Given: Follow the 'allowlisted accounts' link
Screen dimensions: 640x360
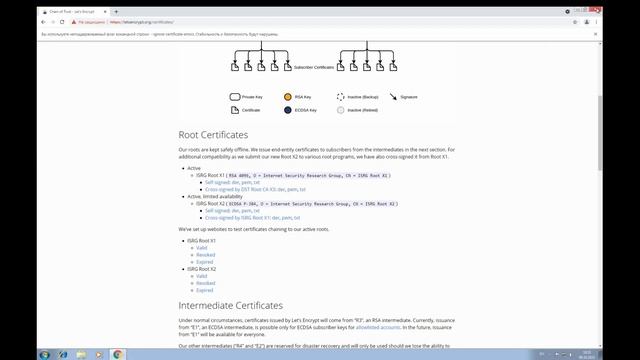Looking at the screenshot, I should (378, 327).
